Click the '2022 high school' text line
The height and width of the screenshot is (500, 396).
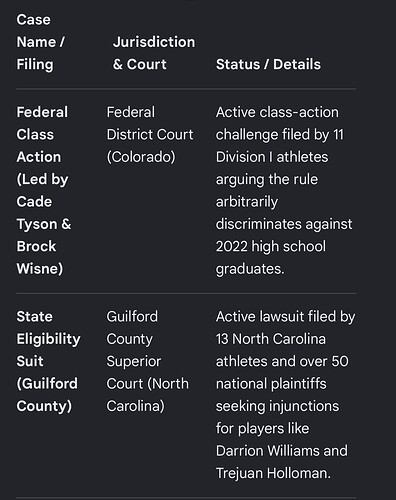(x=271, y=246)
